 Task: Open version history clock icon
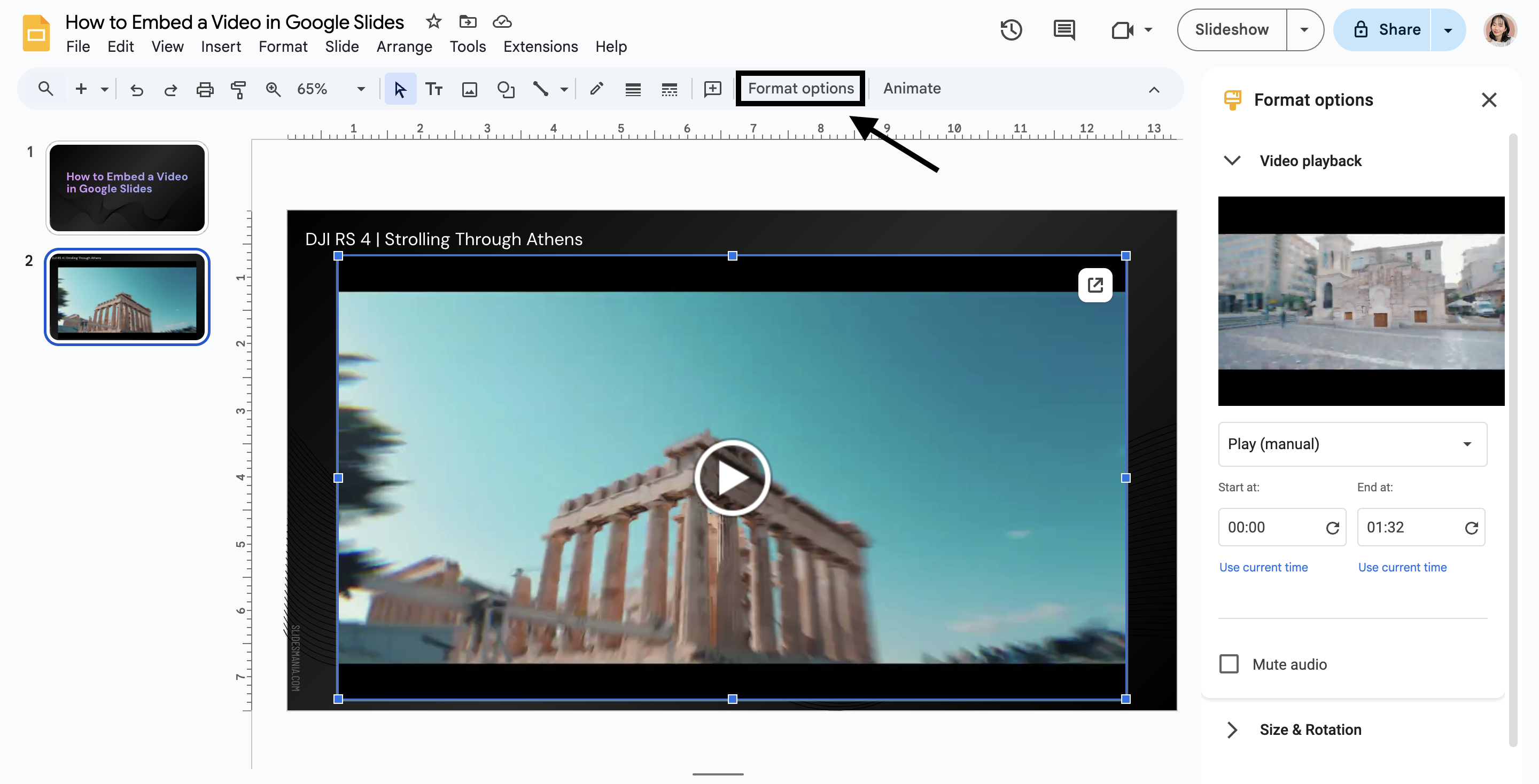(x=1011, y=30)
